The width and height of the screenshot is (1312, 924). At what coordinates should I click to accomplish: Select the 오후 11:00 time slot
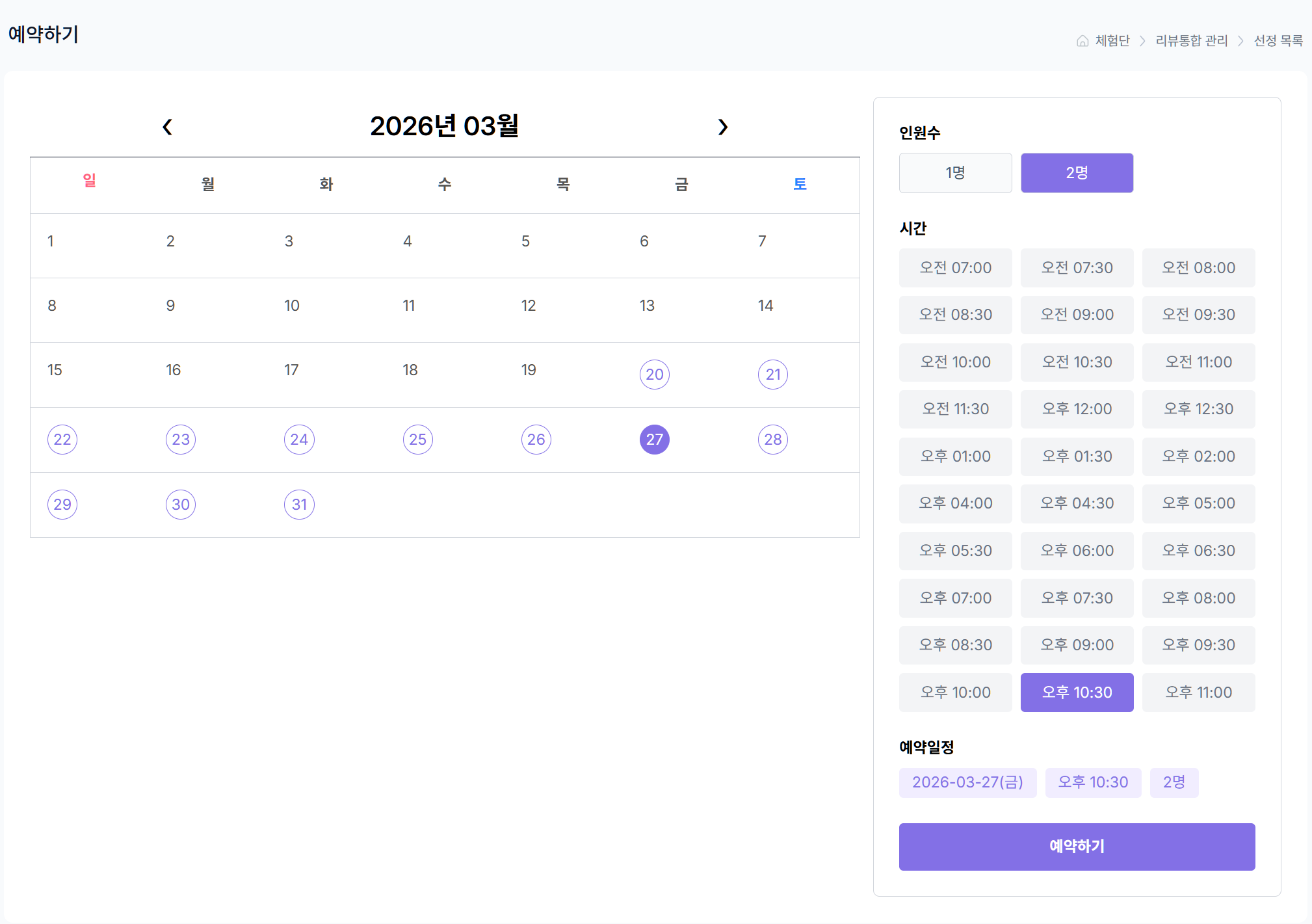point(1199,692)
